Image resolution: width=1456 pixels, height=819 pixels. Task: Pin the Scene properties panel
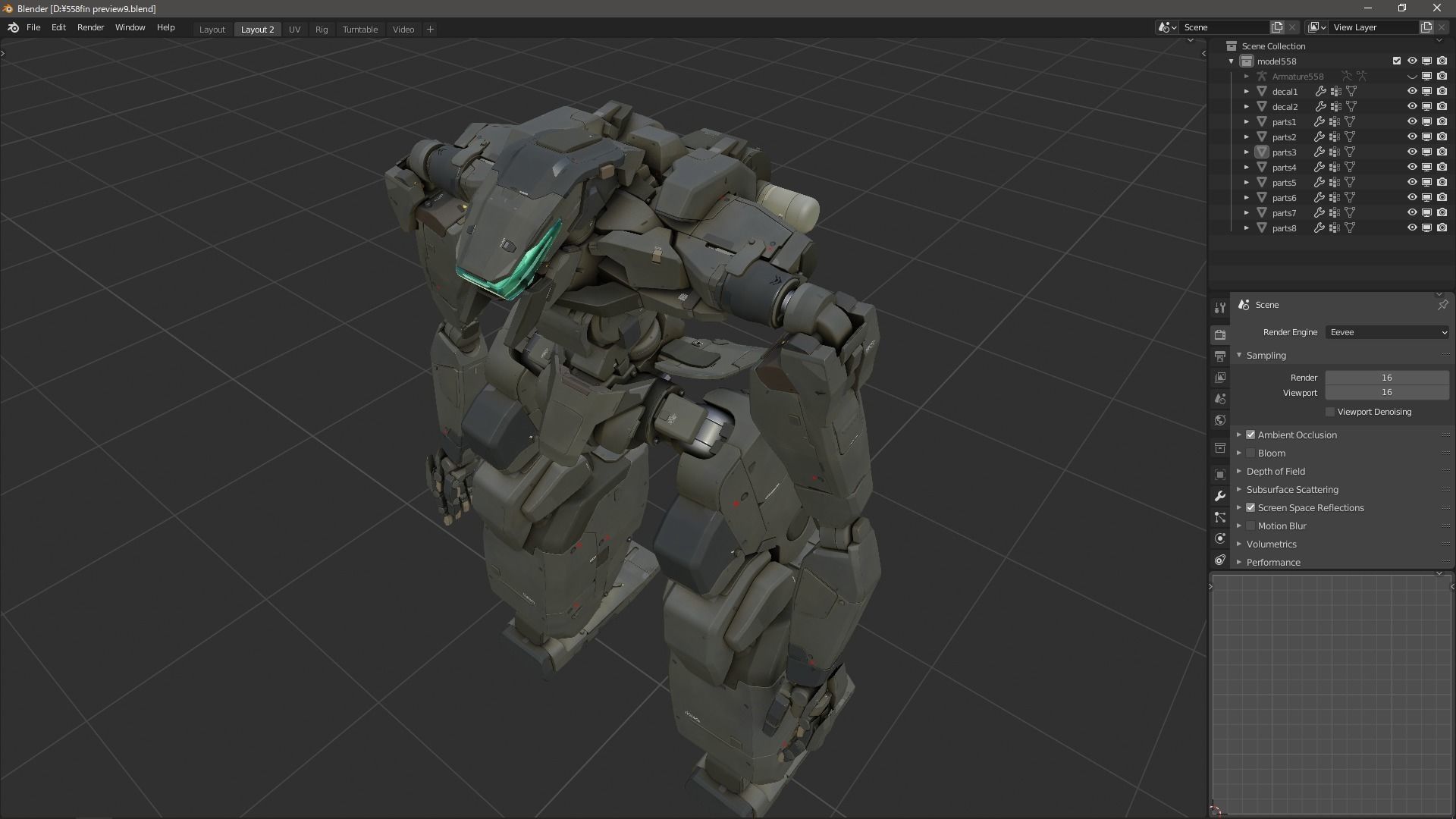coord(1442,305)
